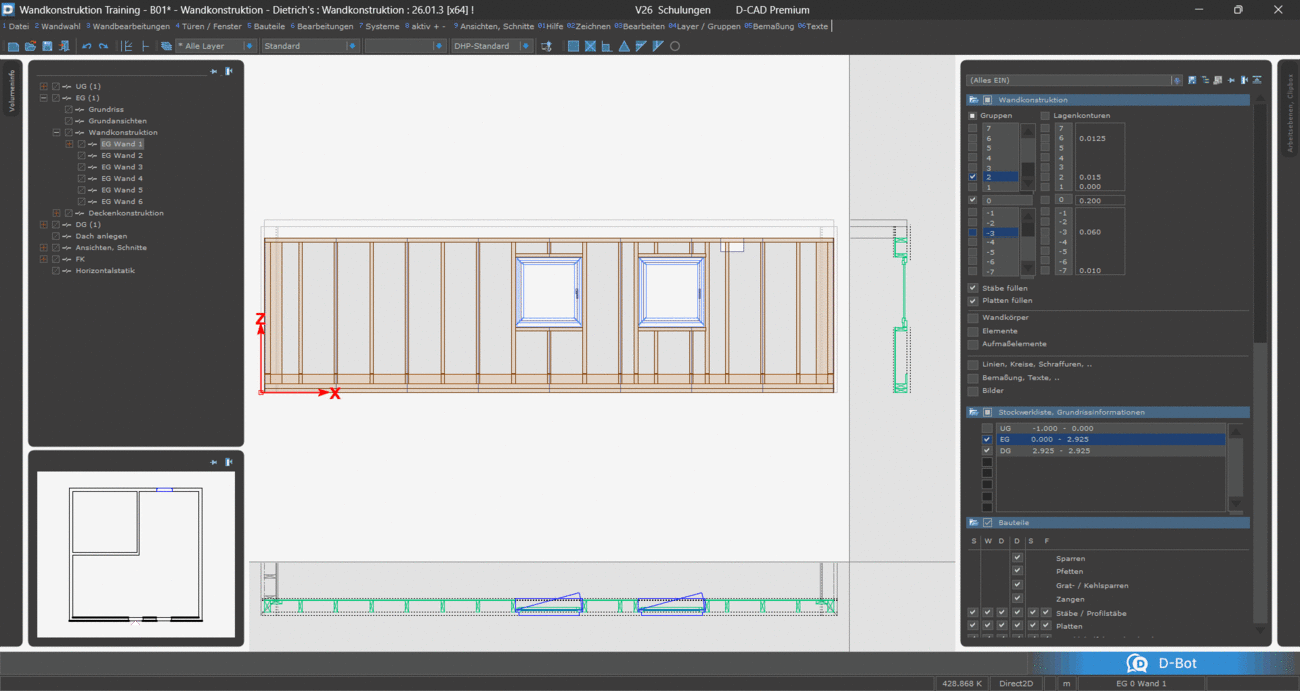
Task: Uncheck the Platten füllen checkbox
Action: pyautogui.click(x=973, y=300)
